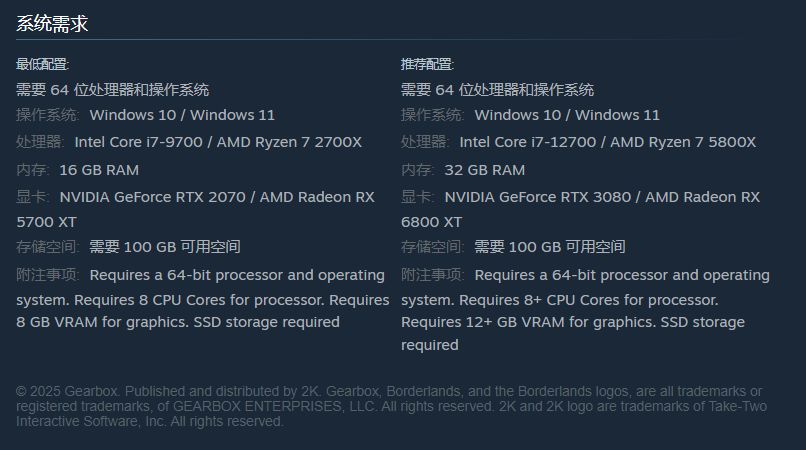Viewport: 806px width, 450px height.
Task: Click minimum 附注事项 notes label
Action: 47,275
